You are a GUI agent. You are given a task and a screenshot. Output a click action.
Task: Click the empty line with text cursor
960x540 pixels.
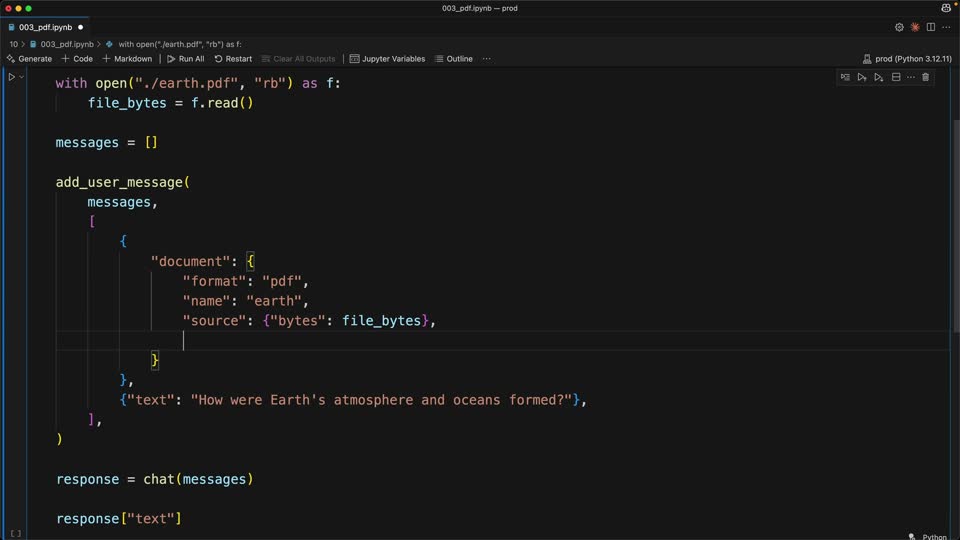pos(502,340)
